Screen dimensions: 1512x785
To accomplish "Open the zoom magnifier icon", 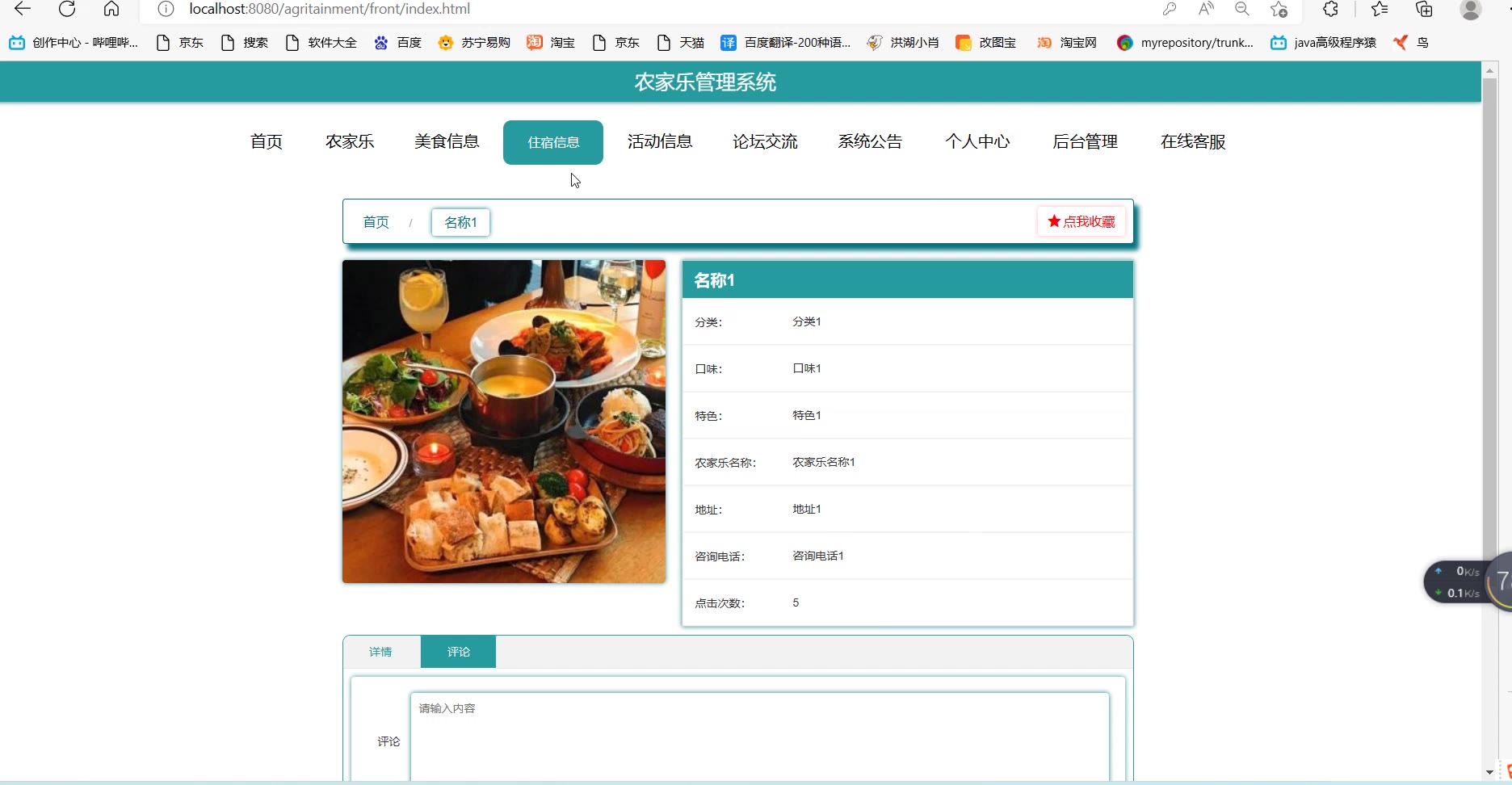I will 1242,9.
